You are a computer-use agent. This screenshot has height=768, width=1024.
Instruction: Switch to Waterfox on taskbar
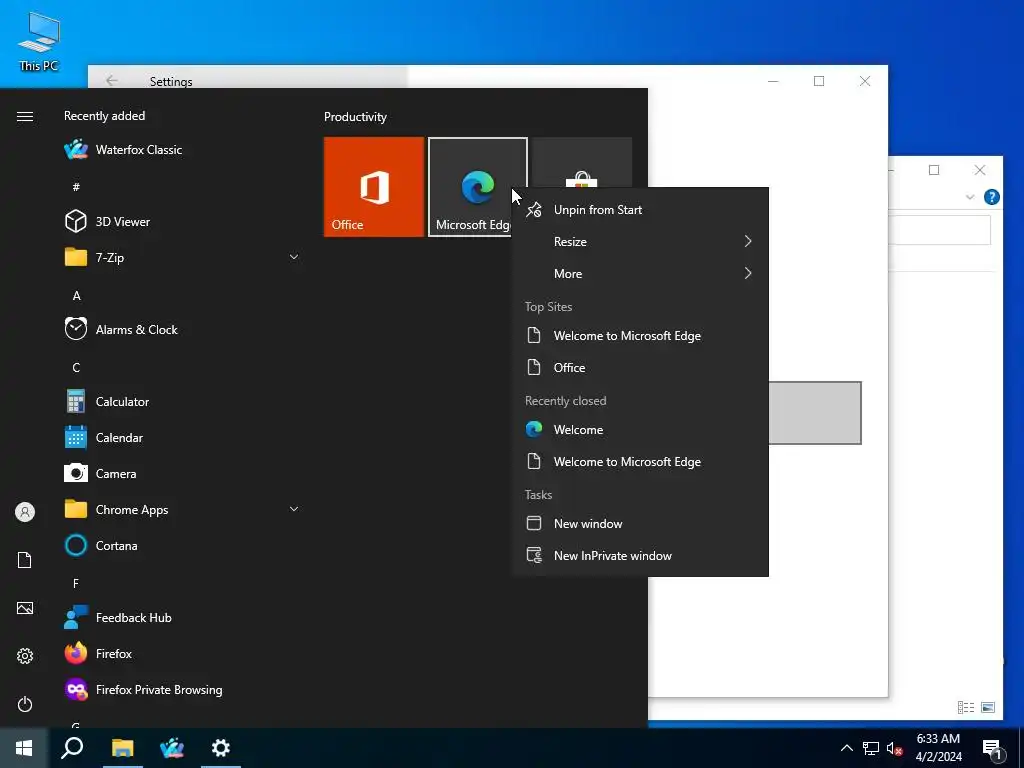pyautogui.click(x=172, y=748)
